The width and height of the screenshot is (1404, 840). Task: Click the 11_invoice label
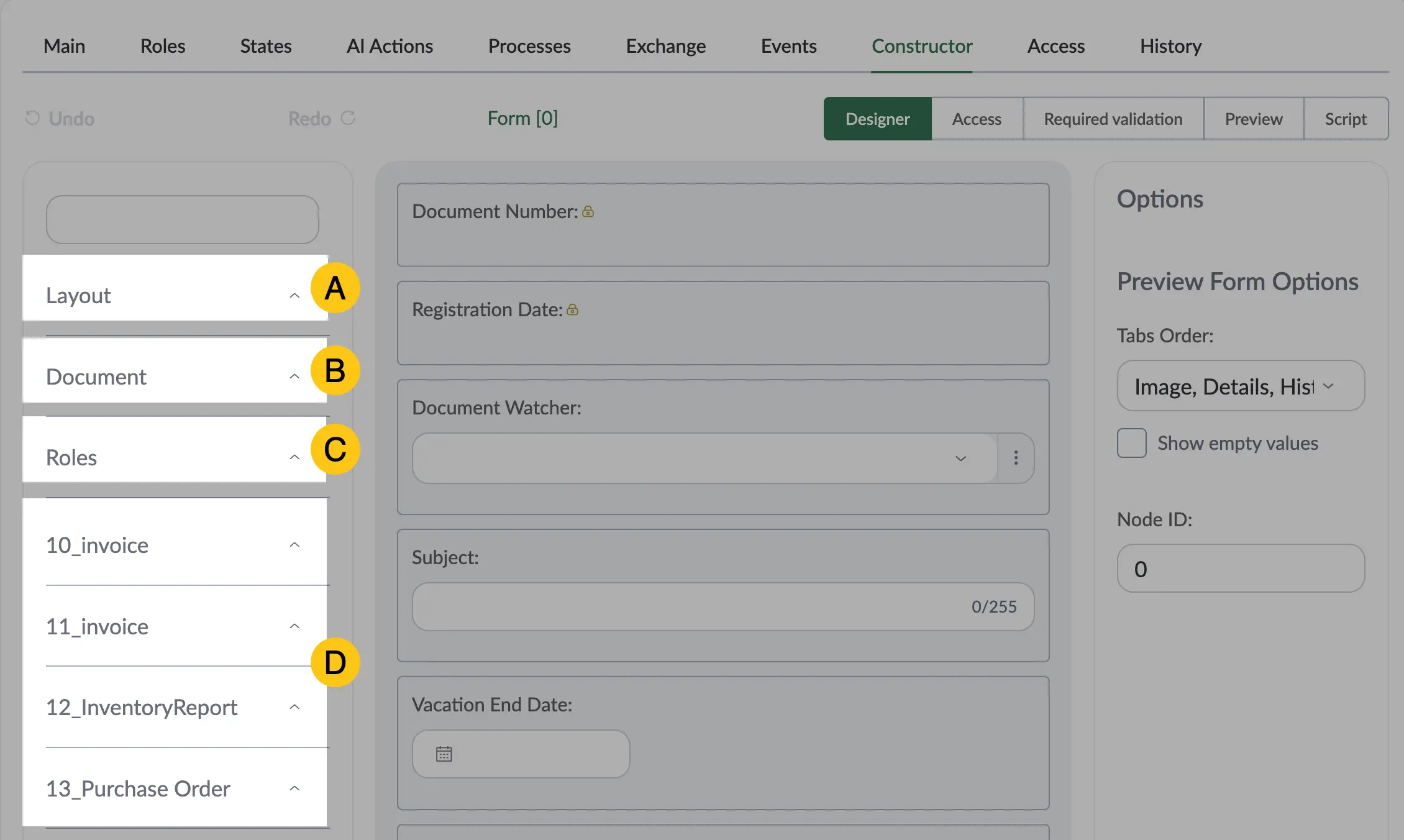(x=98, y=626)
